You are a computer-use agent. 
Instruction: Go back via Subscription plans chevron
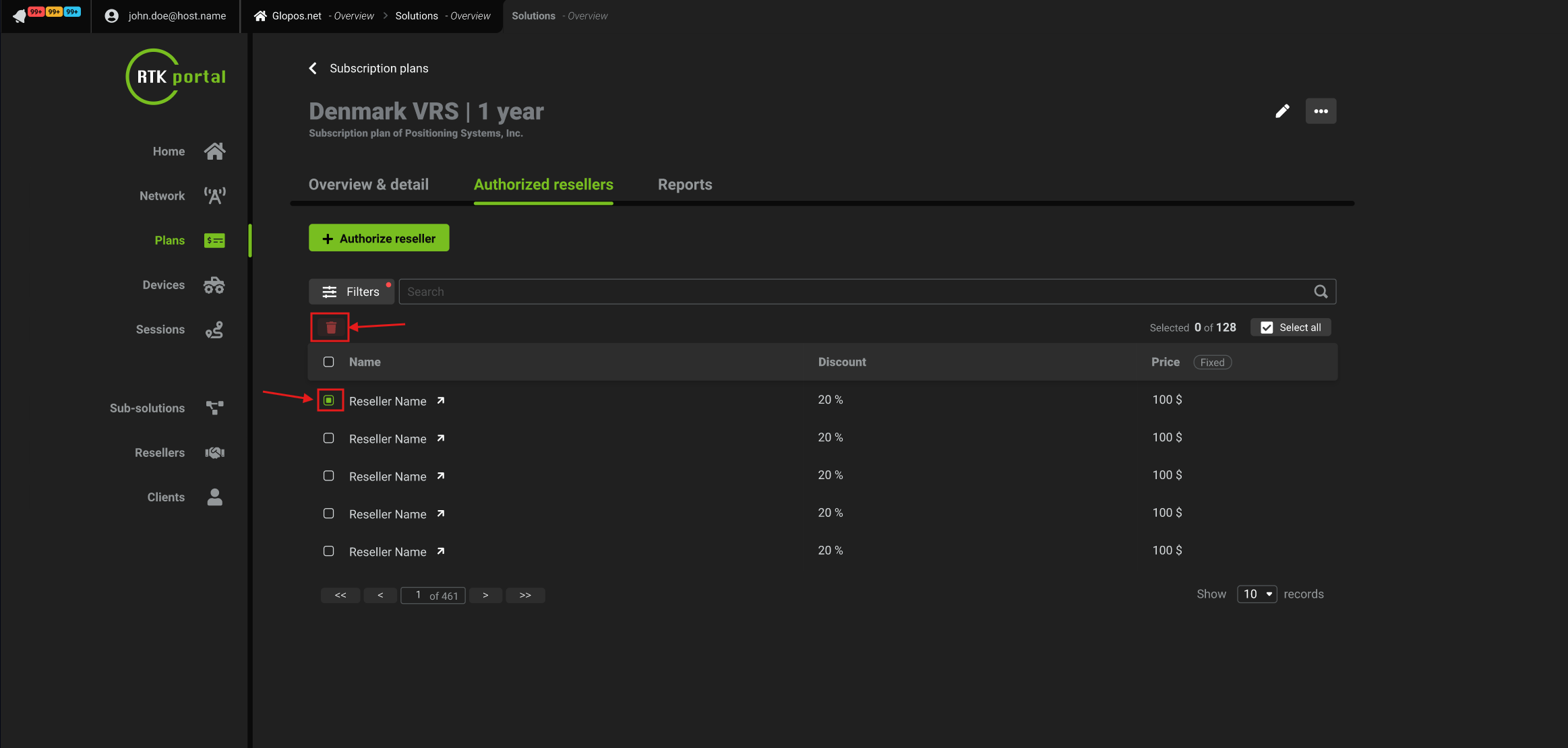tap(313, 69)
